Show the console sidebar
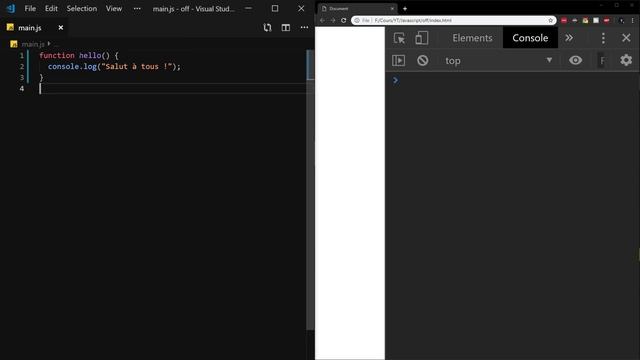Screen dimensions: 640x360 [399, 60]
